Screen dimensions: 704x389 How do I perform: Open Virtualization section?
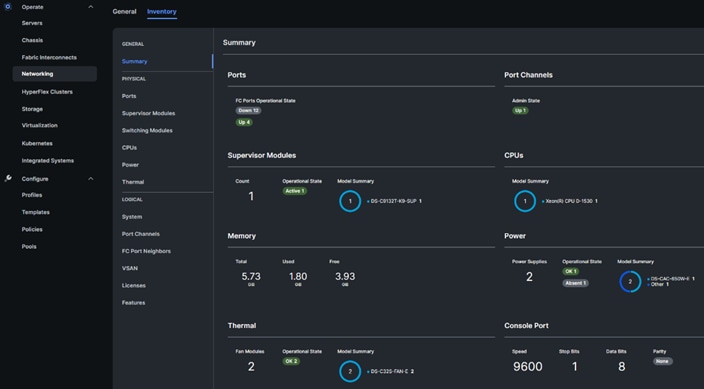(40, 125)
